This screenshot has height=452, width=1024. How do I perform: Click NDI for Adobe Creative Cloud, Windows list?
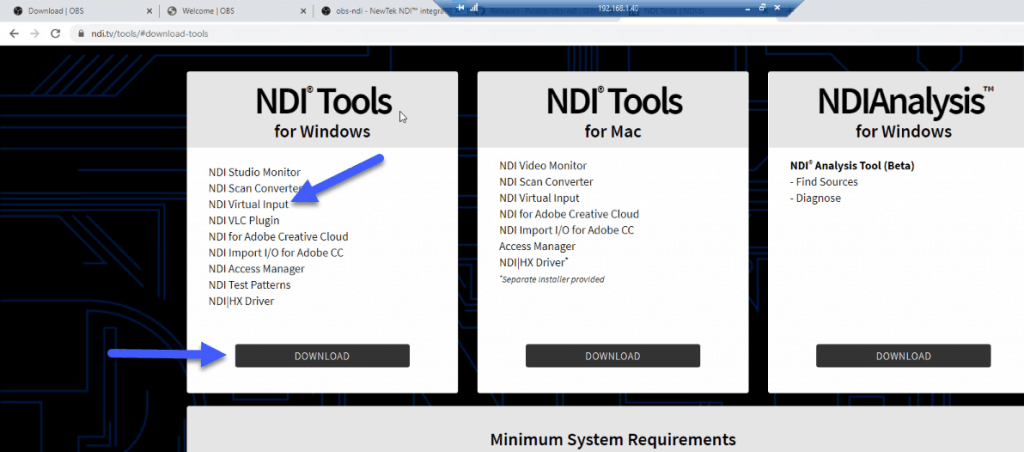[x=278, y=236]
